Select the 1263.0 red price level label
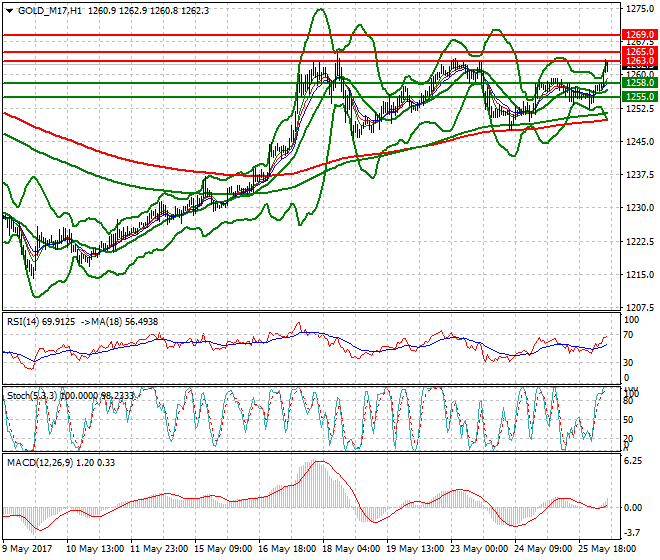 click(x=639, y=61)
